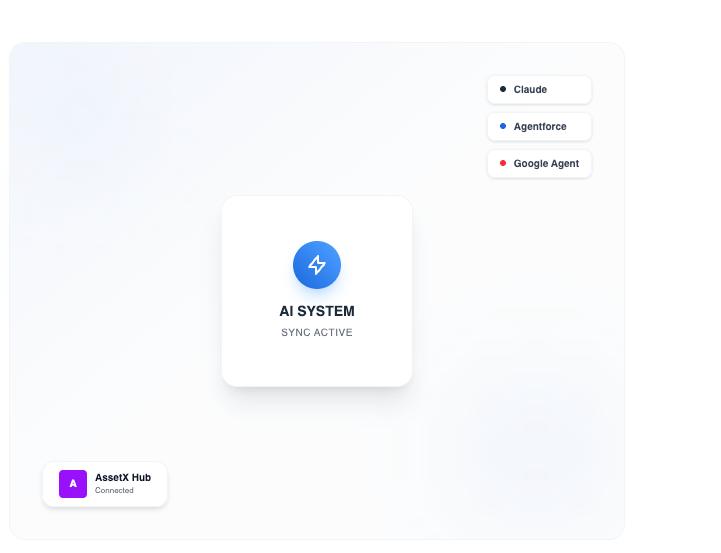Click the 'AssetX Hub' title text
The image size is (721, 553).
coord(123,478)
